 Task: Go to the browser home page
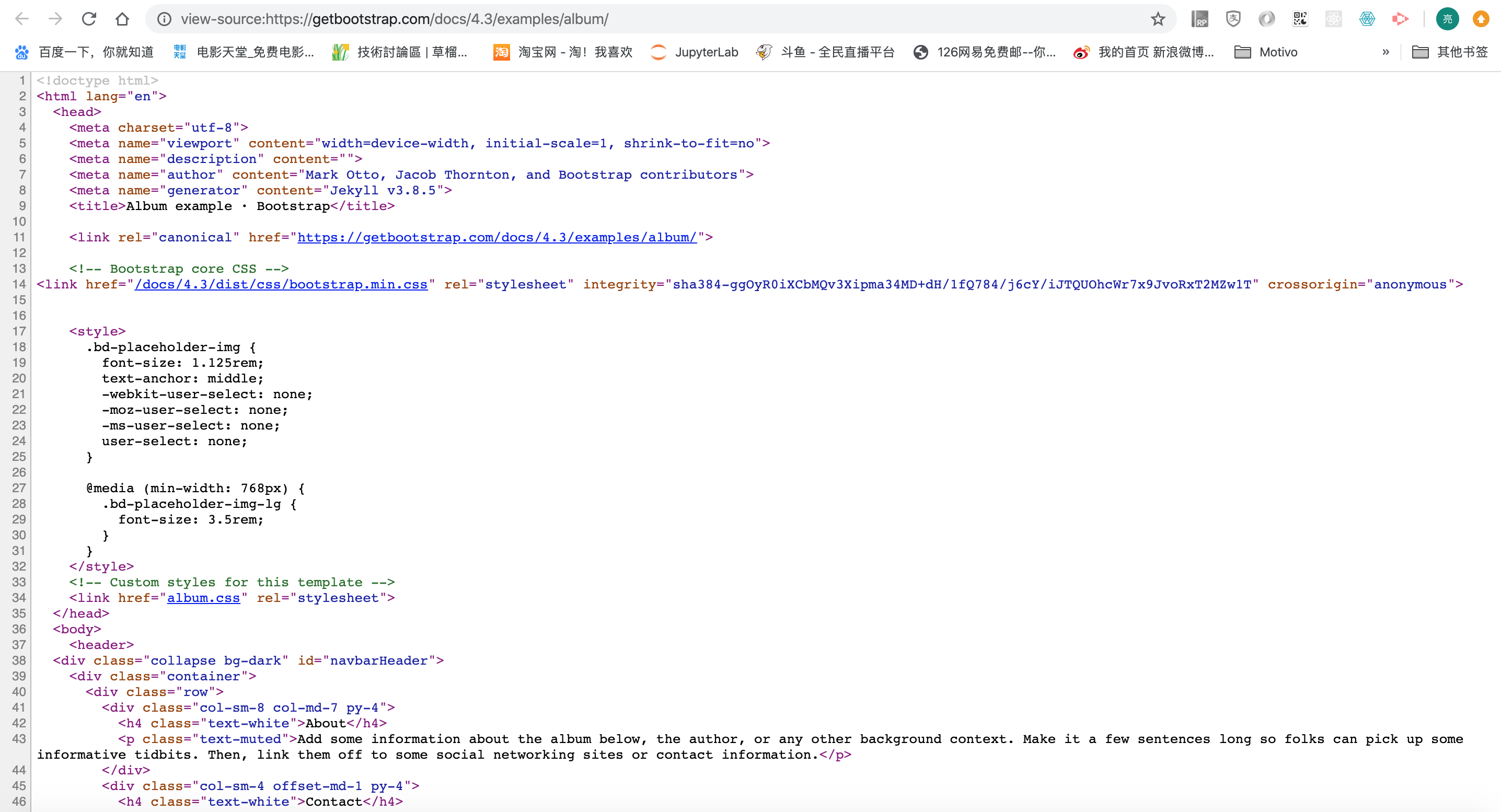[x=122, y=19]
